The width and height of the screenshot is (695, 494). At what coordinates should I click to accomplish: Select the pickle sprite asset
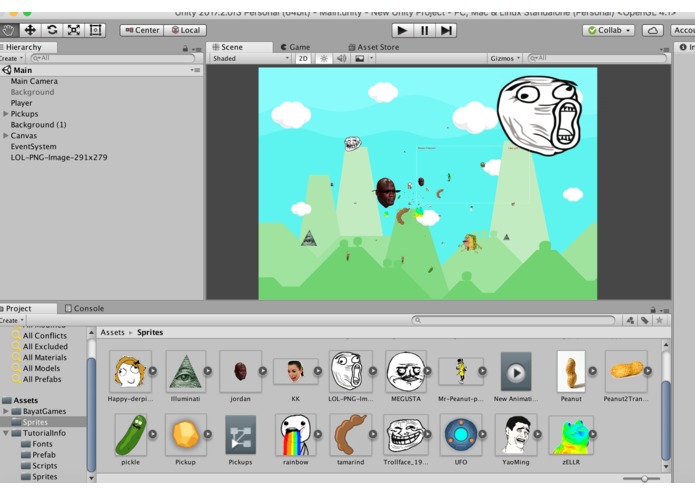[x=131, y=439]
